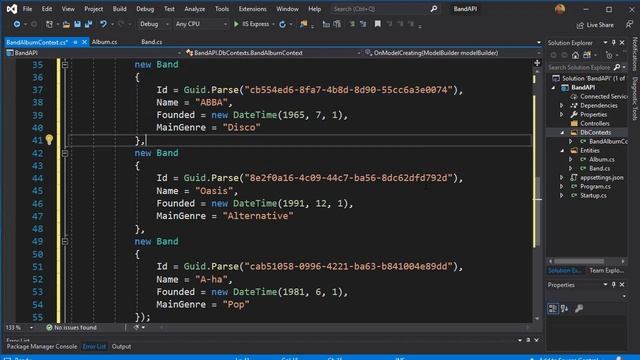Click Pending Changes Filter icon in Solution Explorer
The width and height of the screenshot is (640, 360).
pyautogui.click(x=609, y=55)
